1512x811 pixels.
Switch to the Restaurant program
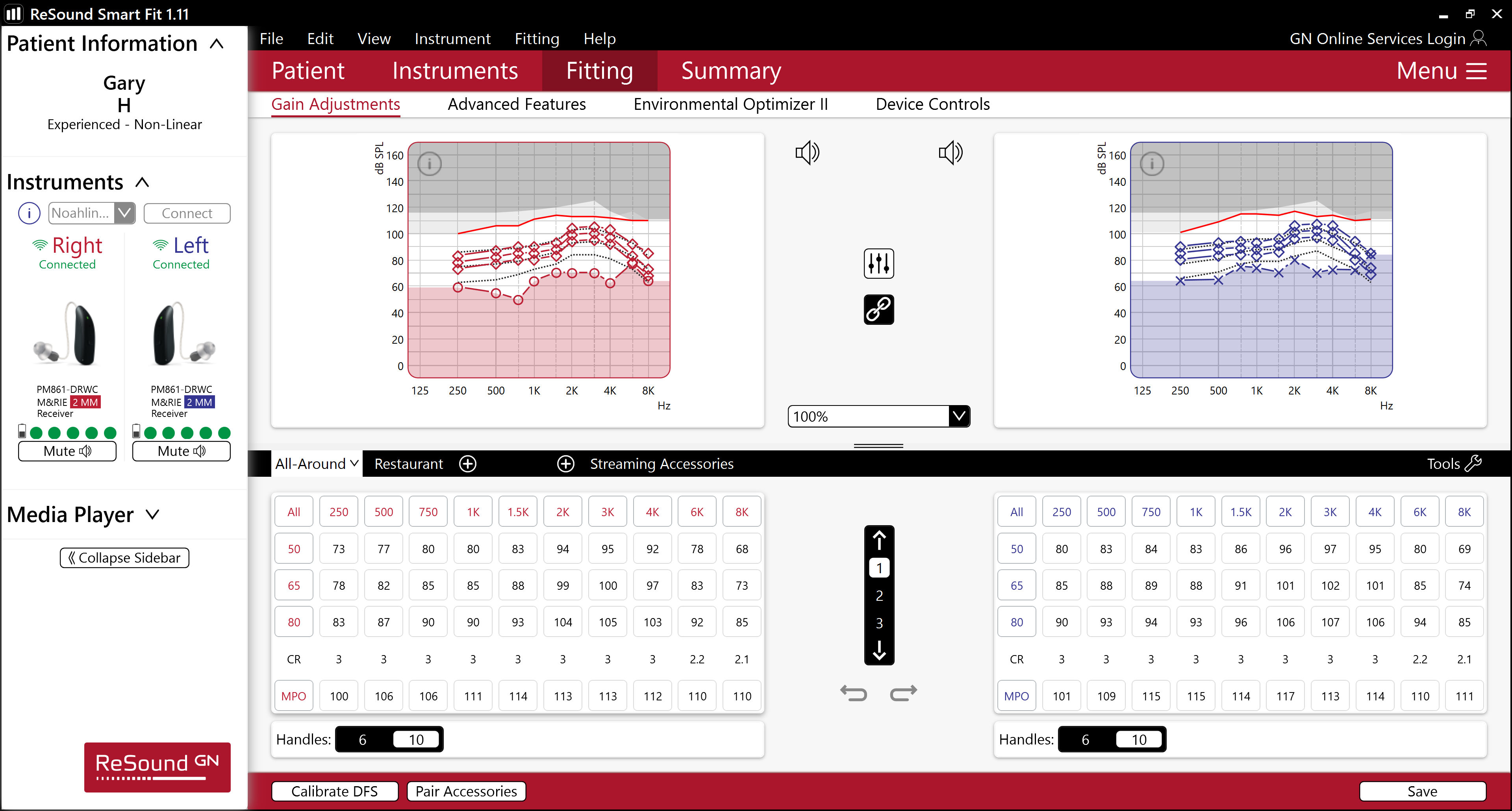click(x=409, y=464)
